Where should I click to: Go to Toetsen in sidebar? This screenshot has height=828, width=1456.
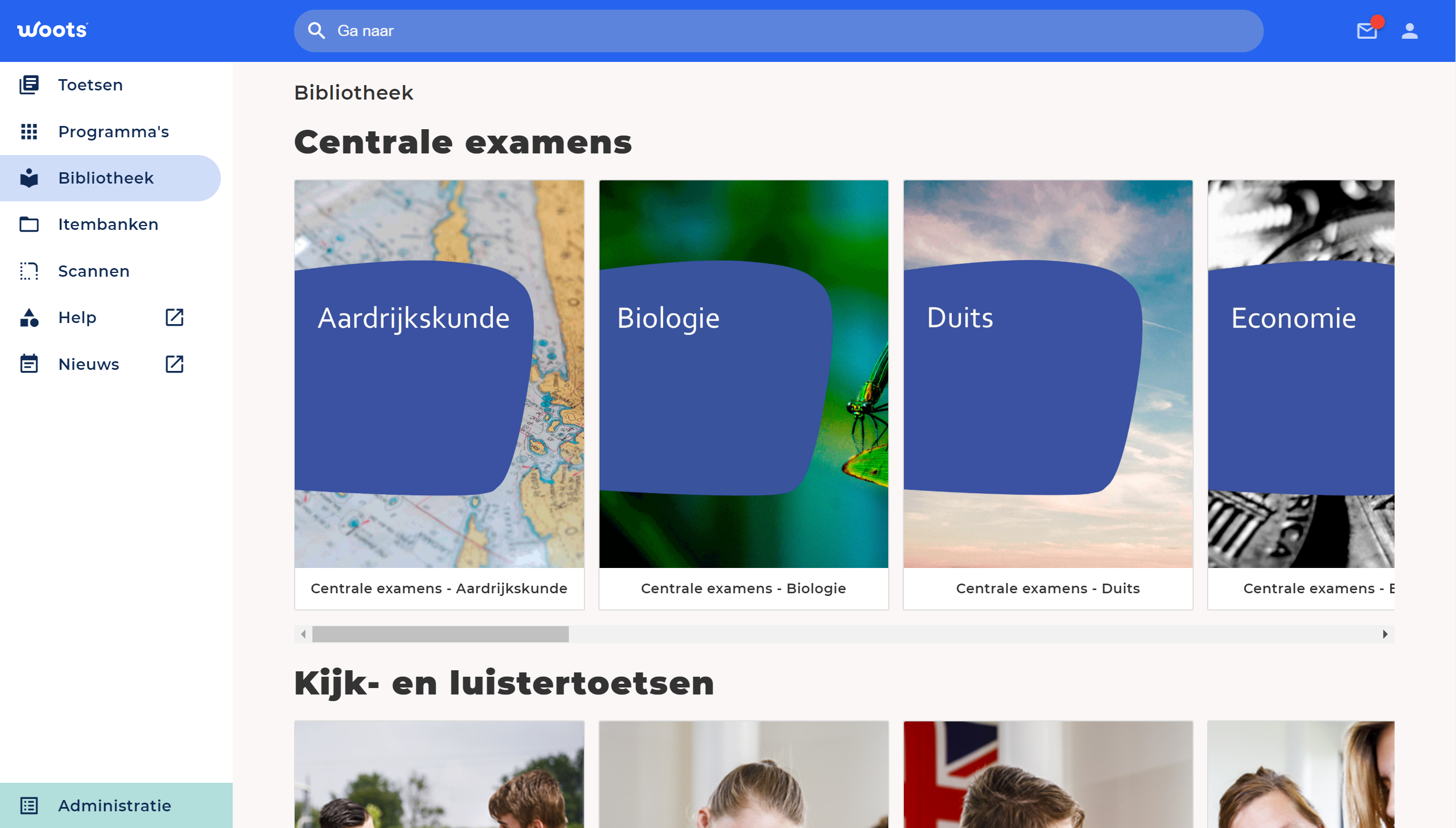pos(111,85)
